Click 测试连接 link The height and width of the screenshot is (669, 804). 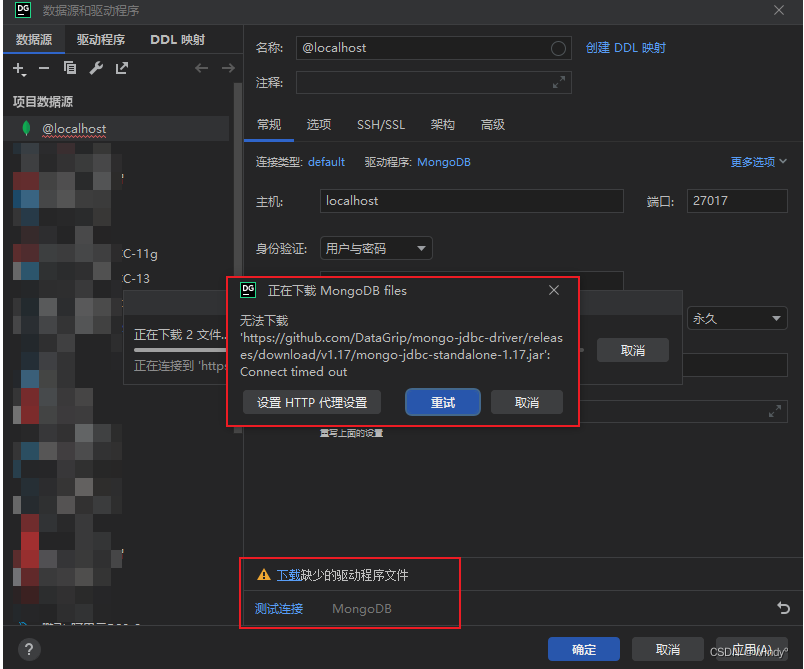click(x=279, y=609)
